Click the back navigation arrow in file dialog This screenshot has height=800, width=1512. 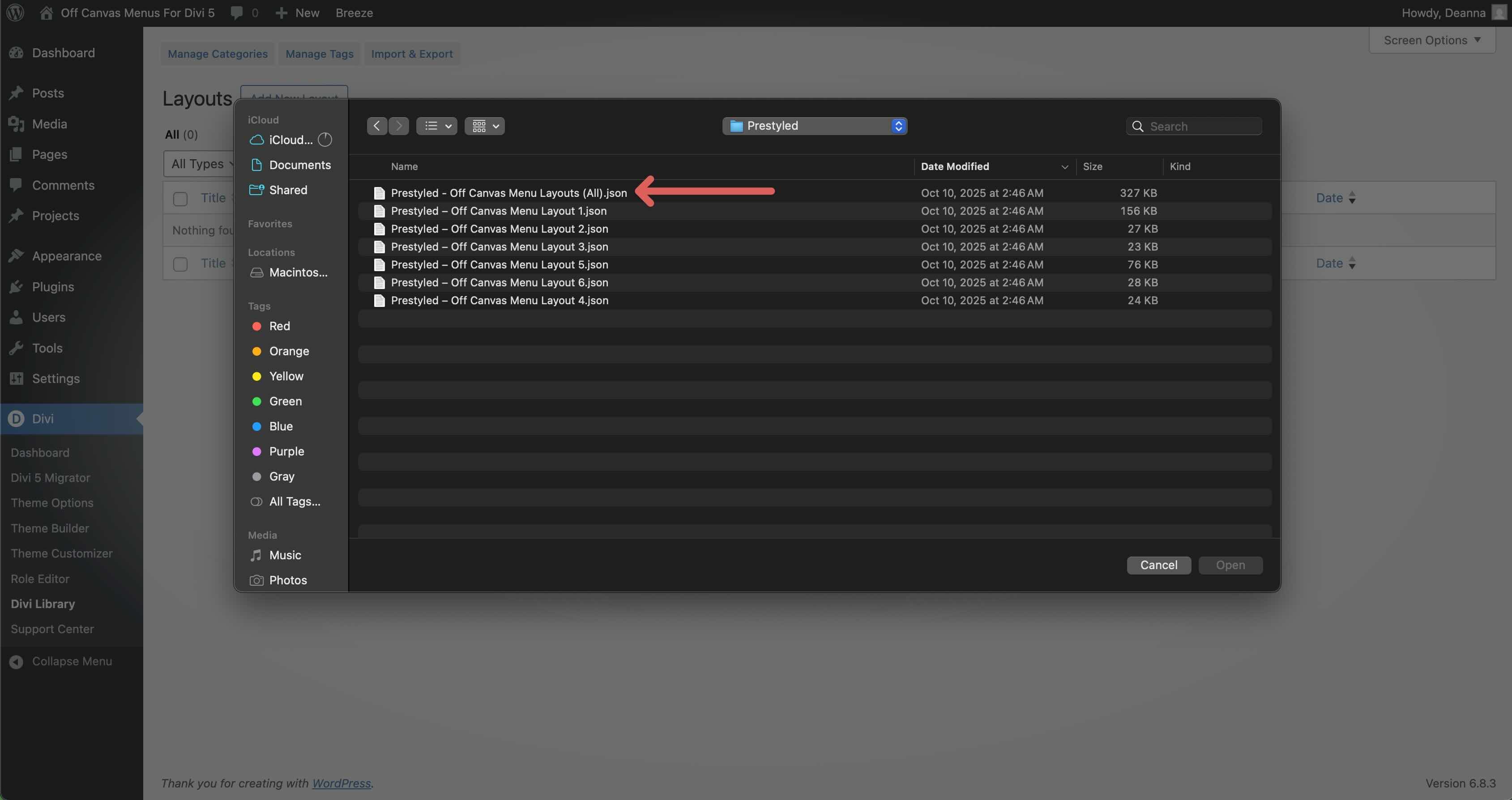tap(377, 126)
